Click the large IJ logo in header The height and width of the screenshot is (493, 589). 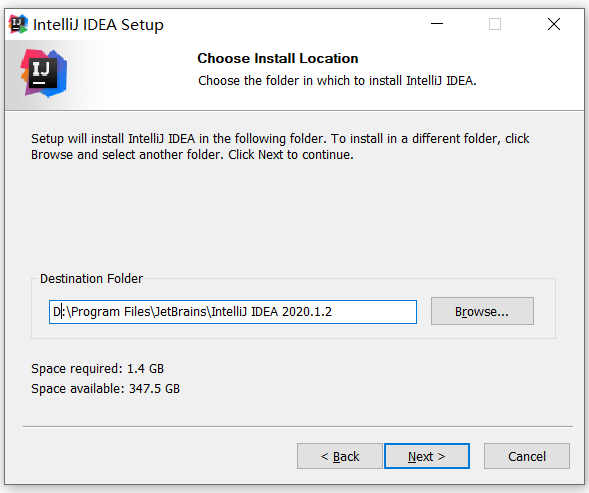tap(44, 73)
